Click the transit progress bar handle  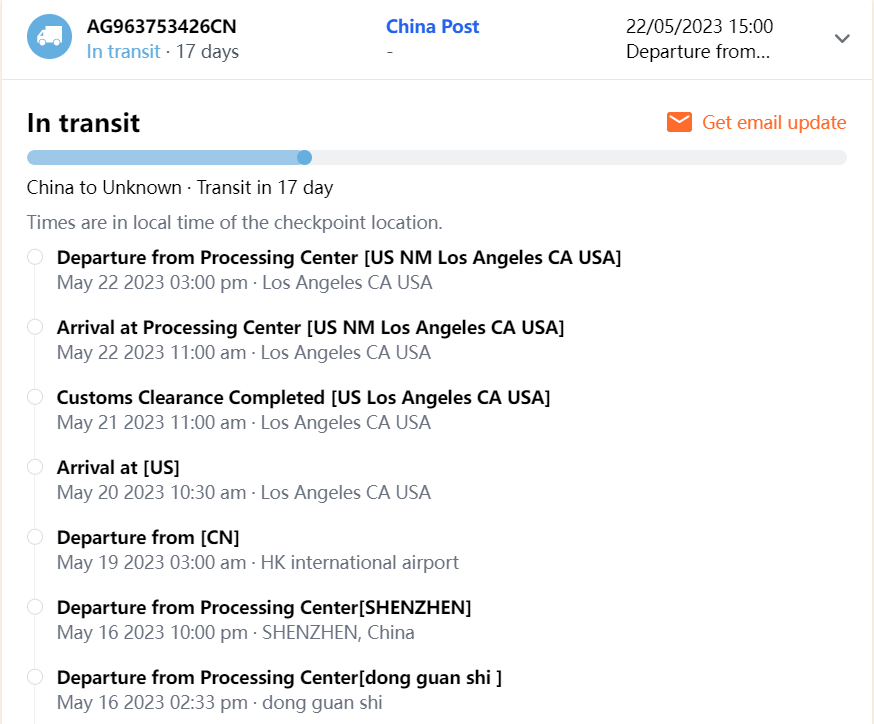[305, 157]
